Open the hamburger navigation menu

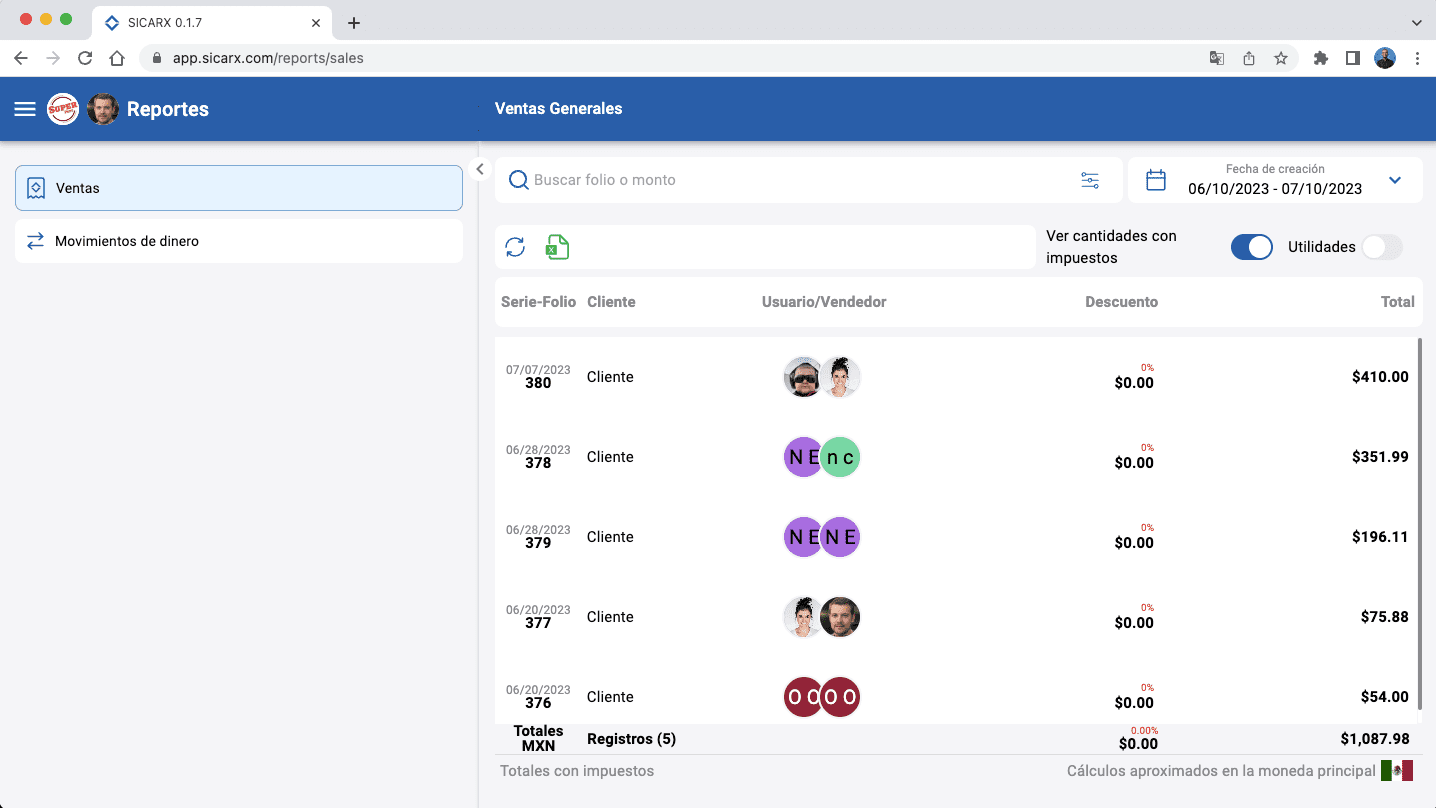(25, 109)
